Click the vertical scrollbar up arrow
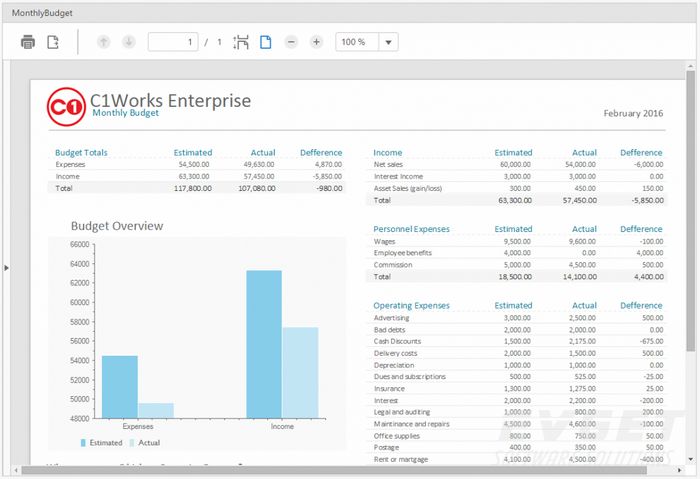 click(691, 66)
